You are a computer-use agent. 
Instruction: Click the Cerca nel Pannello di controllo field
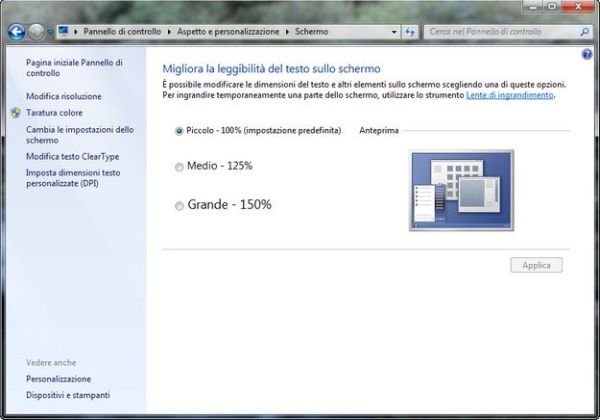click(502, 32)
